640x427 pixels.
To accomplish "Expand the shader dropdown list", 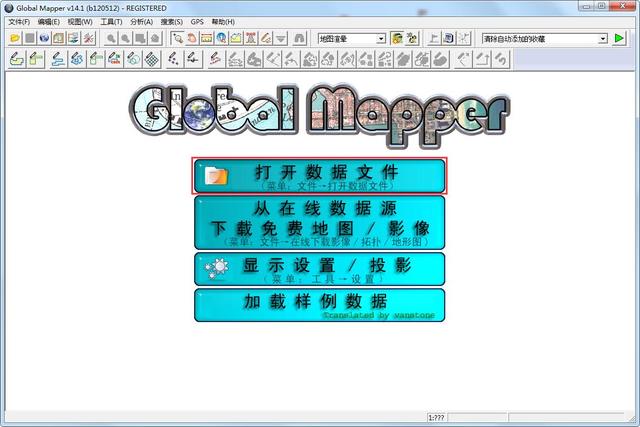I will click(x=381, y=39).
